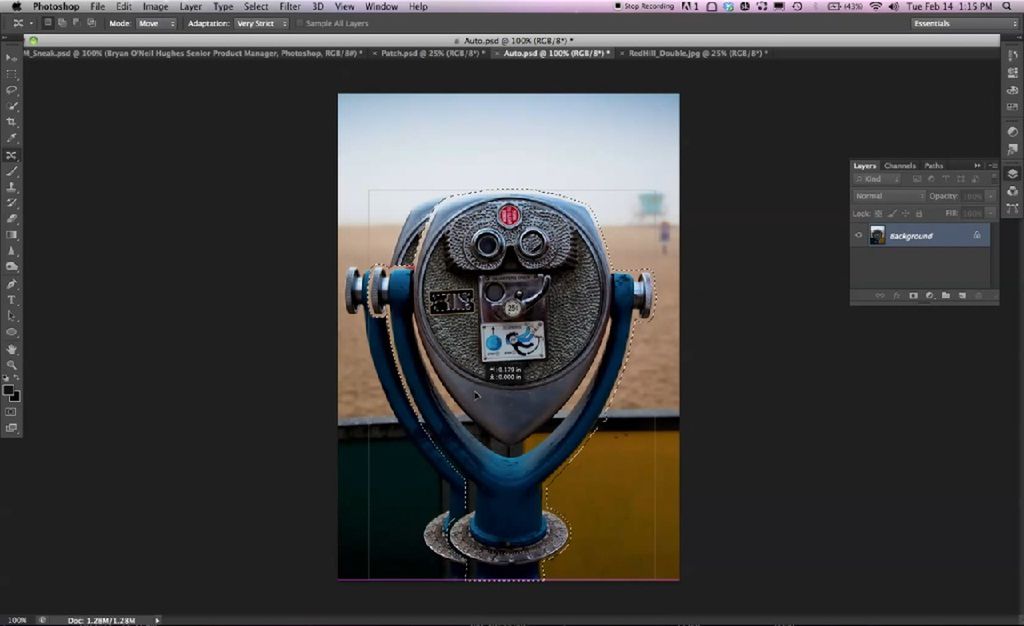1024x626 pixels.
Task: Select the Horizontal Type tool
Action: click(11, 300)
